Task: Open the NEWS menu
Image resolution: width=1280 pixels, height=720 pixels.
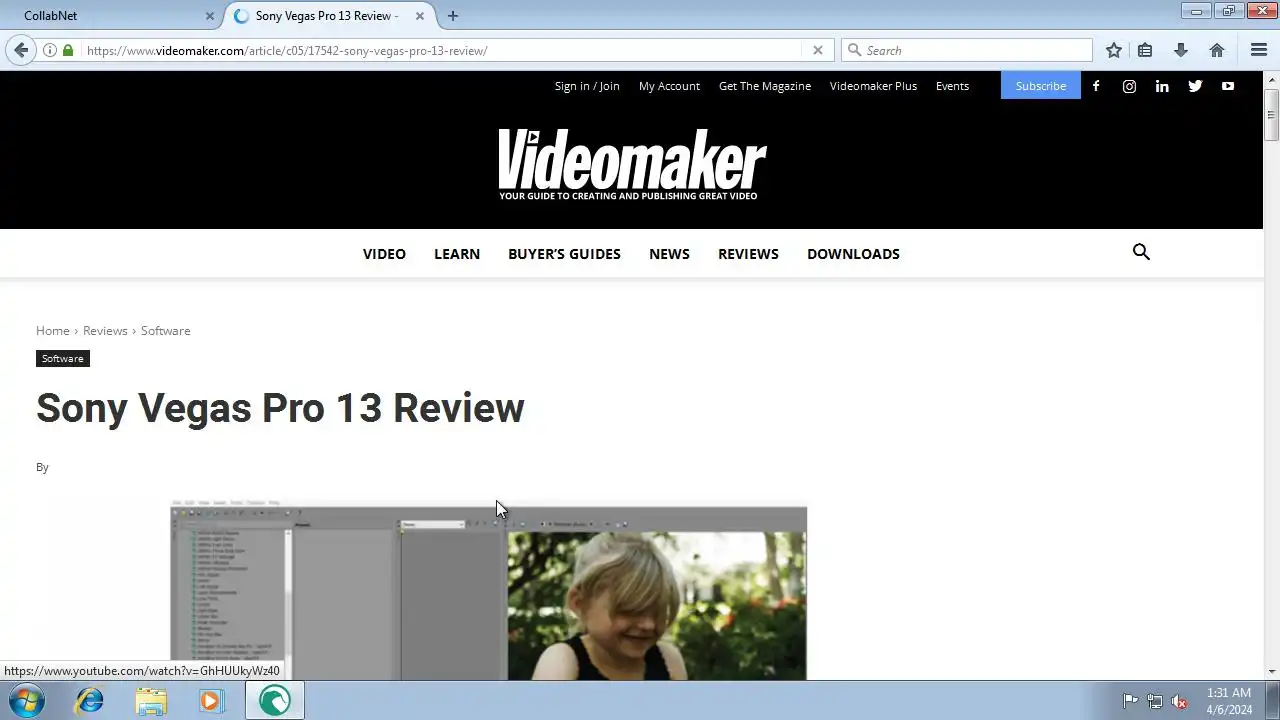Action: (x=669, y=254)
